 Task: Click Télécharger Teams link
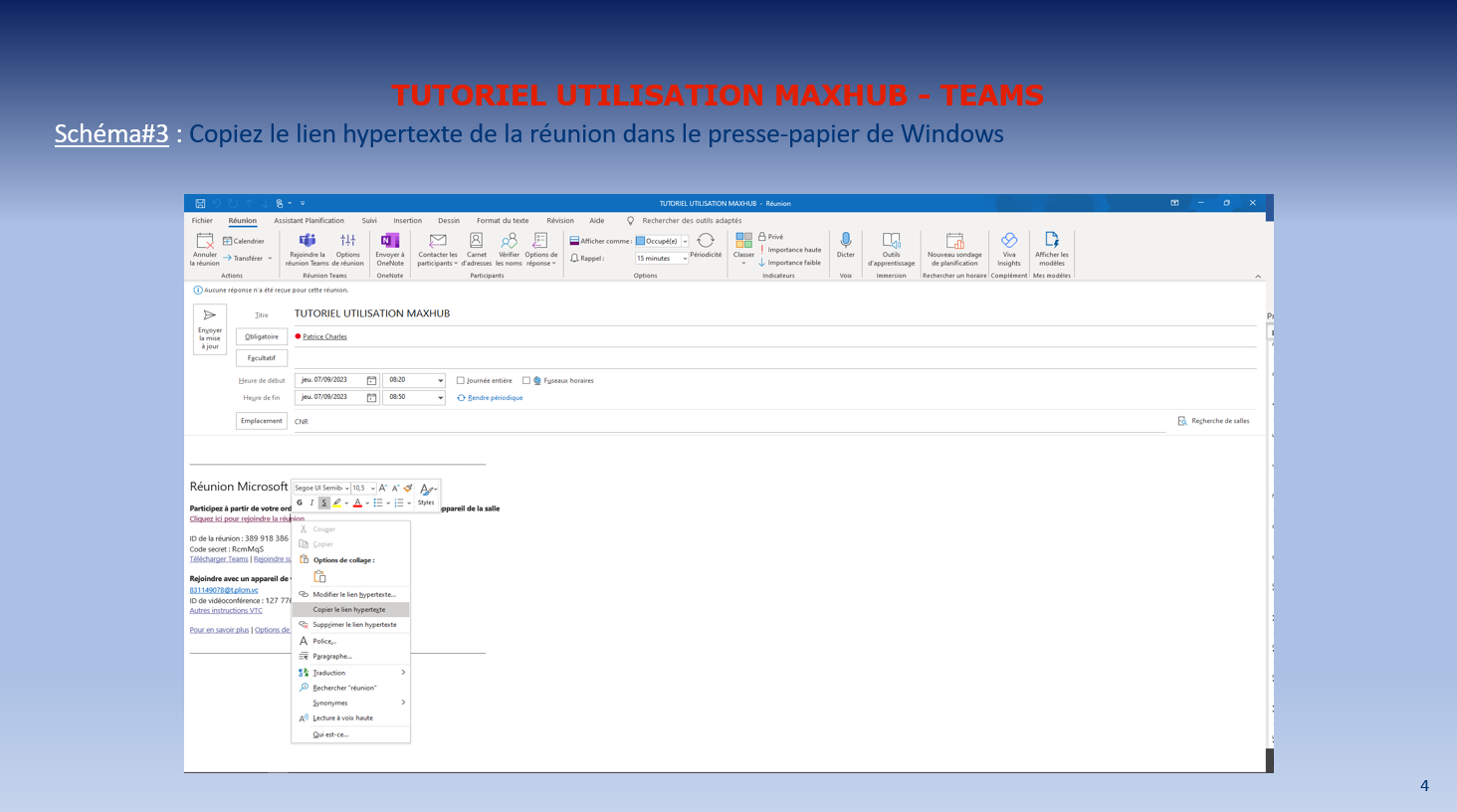click(x=219, y=559)
